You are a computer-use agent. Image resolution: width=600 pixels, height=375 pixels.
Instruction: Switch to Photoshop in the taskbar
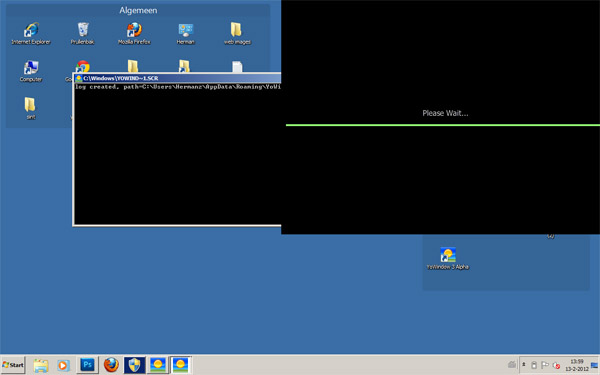coord(87,365)
